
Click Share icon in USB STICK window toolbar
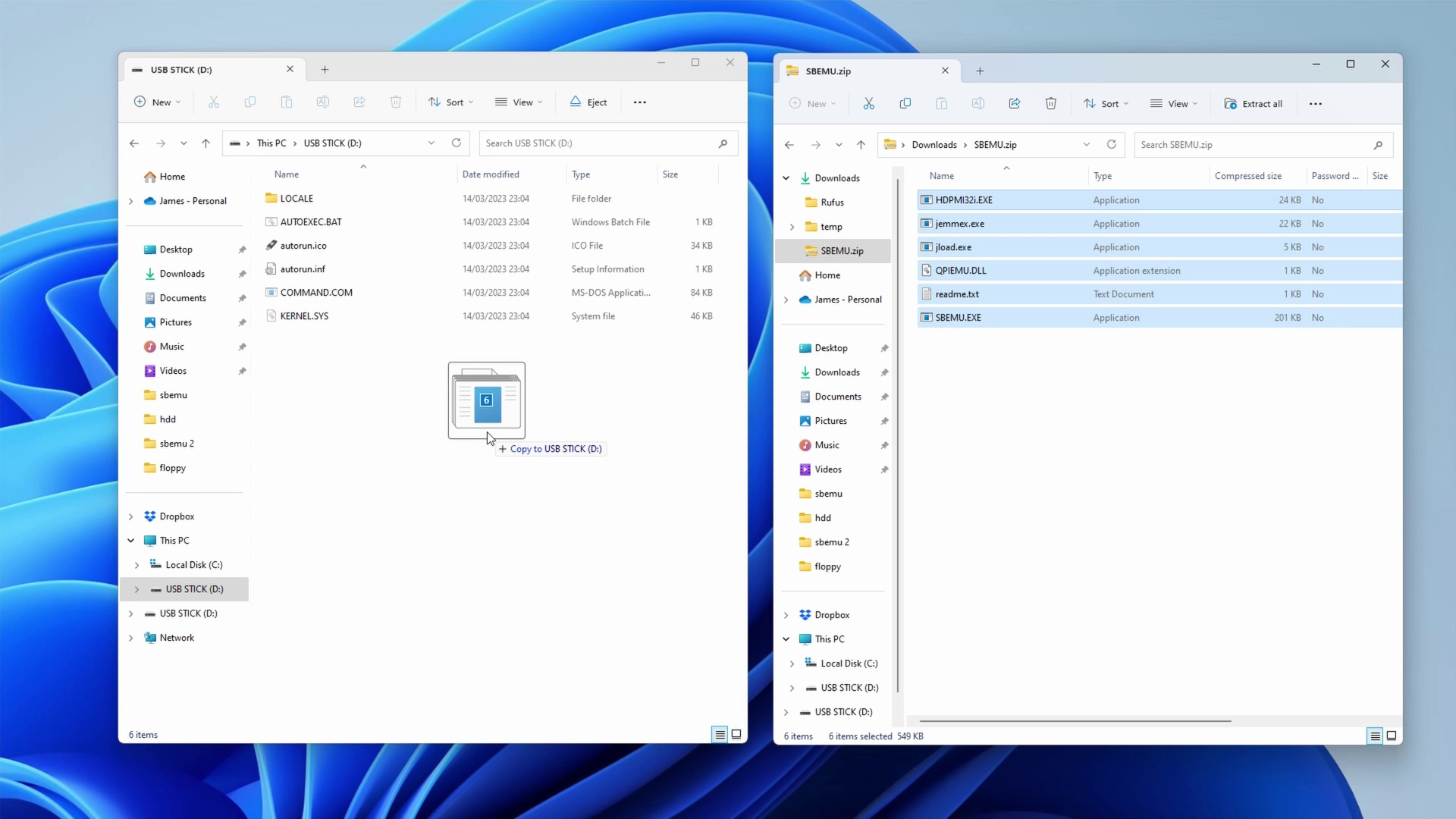coord(359,102)
